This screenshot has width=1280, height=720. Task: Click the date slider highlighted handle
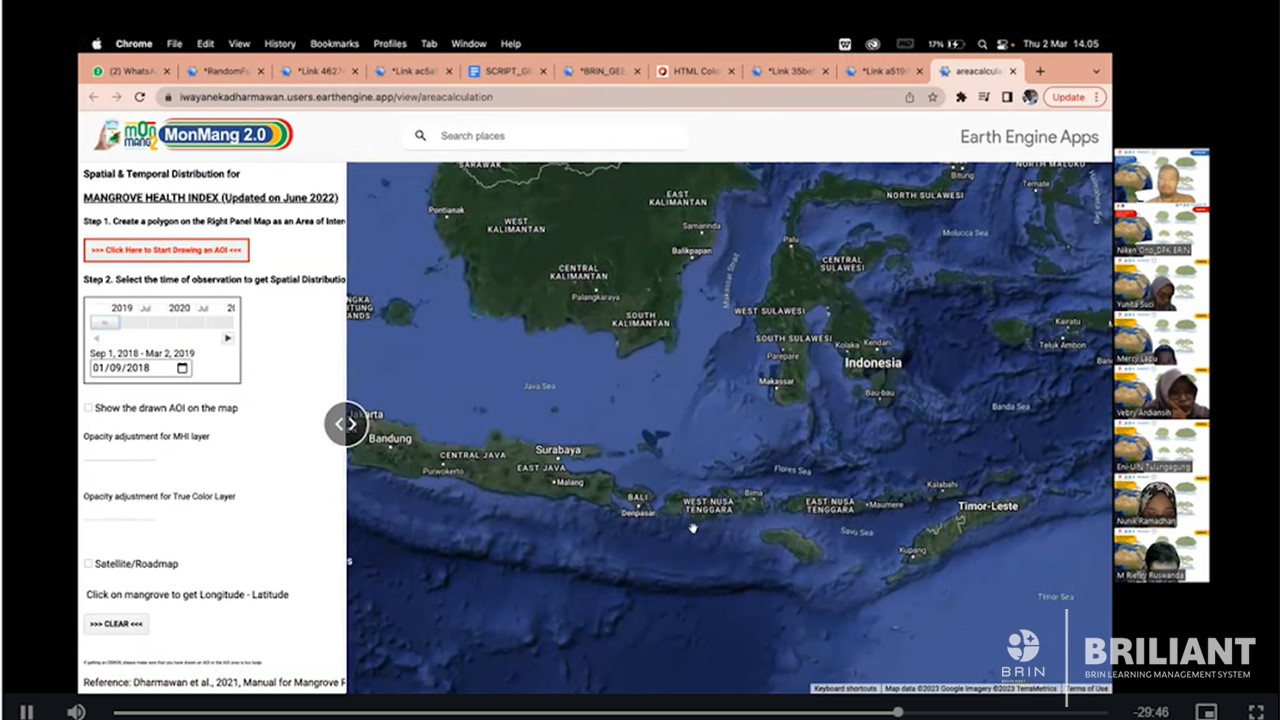click(105, 322)
